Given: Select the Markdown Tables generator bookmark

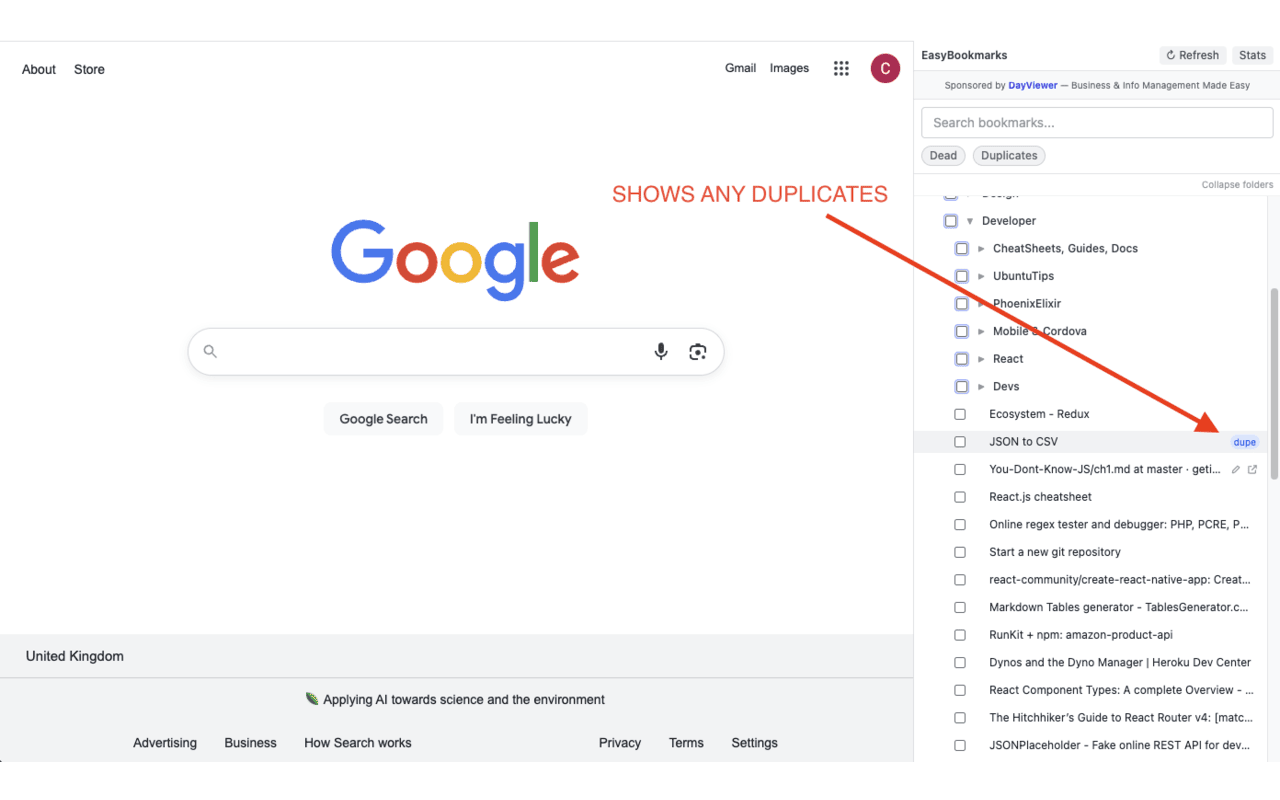Looking at the screenshot, I should click(x=1119, y=607).
